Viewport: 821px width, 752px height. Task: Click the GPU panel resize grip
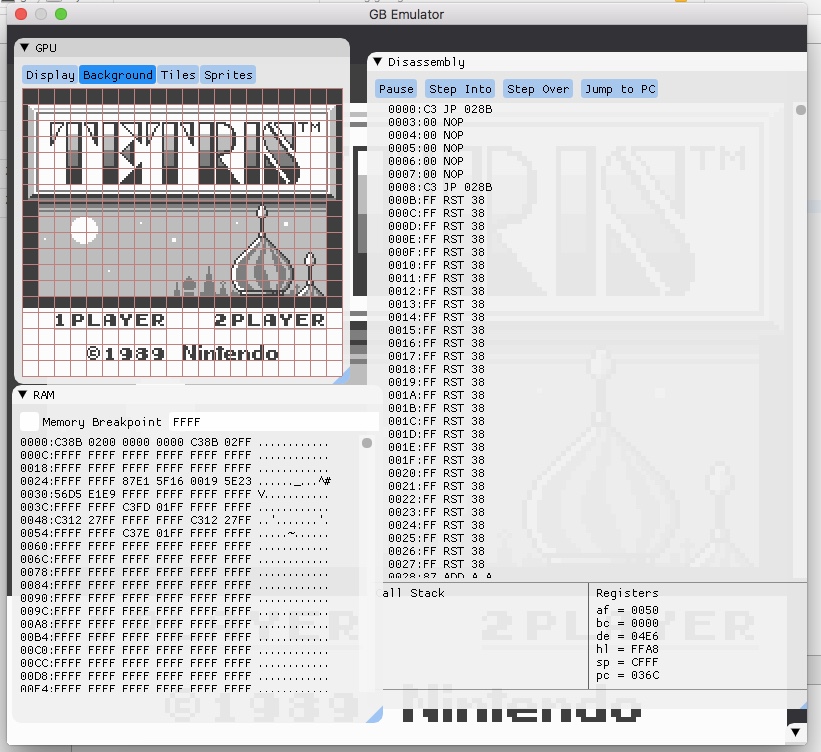coord(343,377)
